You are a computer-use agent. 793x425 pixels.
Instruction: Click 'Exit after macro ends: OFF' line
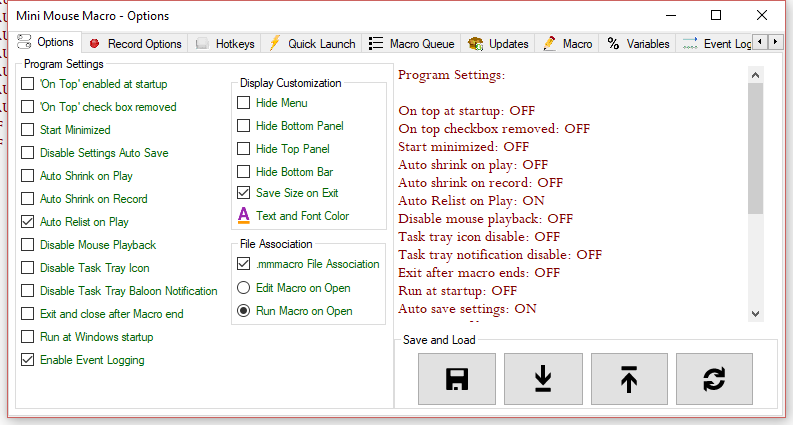[x=479, y=273]
